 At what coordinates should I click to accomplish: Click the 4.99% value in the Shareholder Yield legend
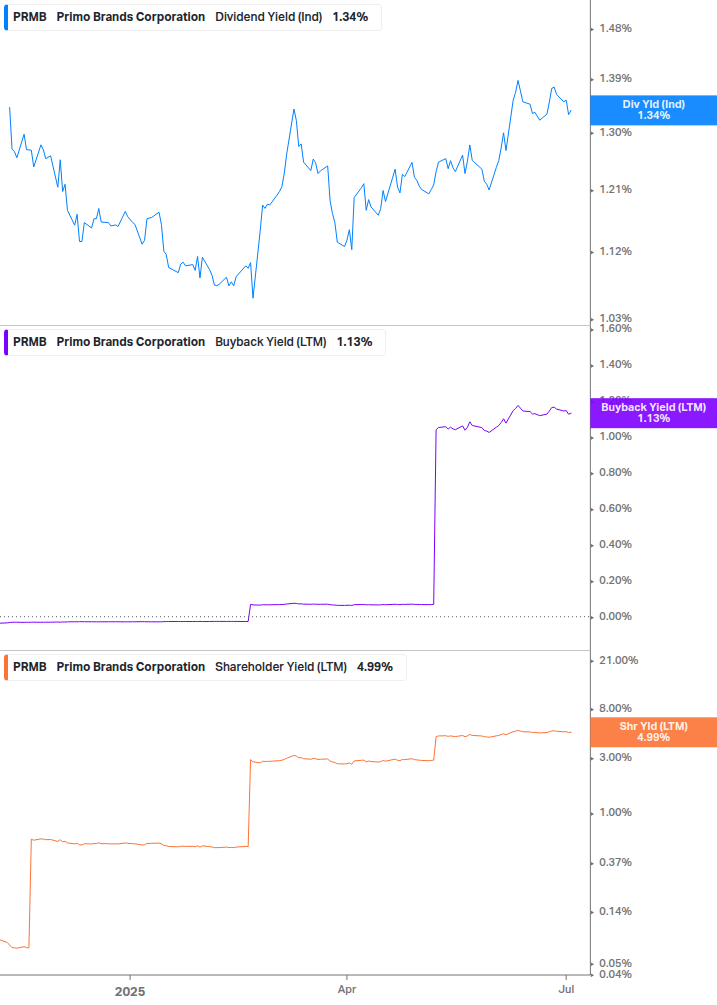pyautogui.click(x=375, y=667)
